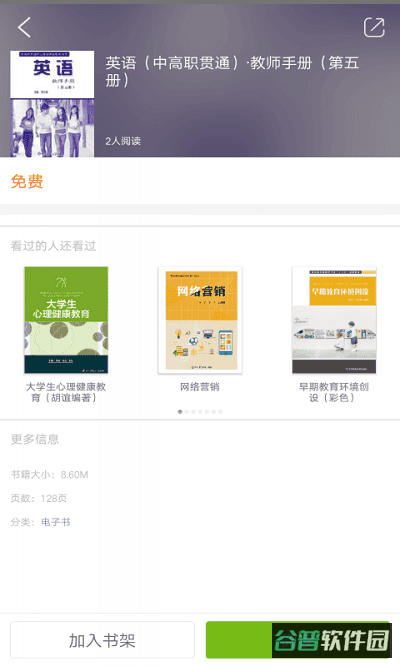
Task: Click the green read button beside 加入书架
Action: tap(299, 640)
